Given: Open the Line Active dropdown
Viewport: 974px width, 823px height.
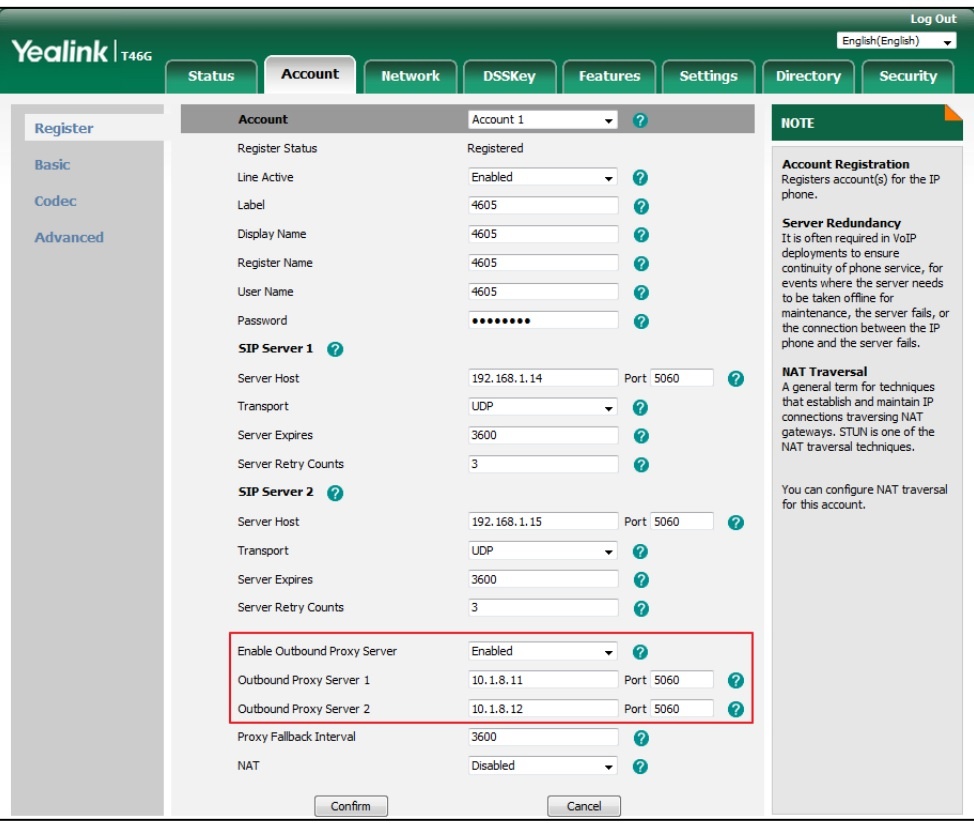Looking at the screenshot, I should pyautogui.click(x=542, y=177).
